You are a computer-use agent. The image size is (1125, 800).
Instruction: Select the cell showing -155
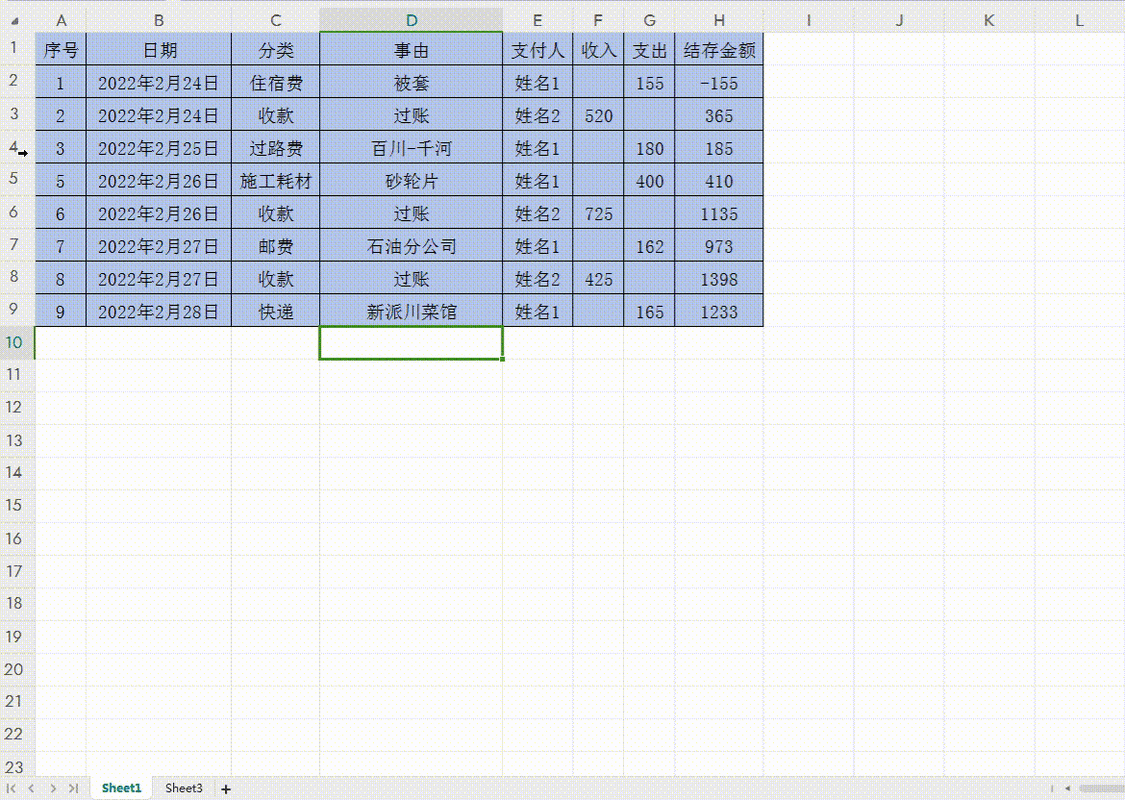719,83
